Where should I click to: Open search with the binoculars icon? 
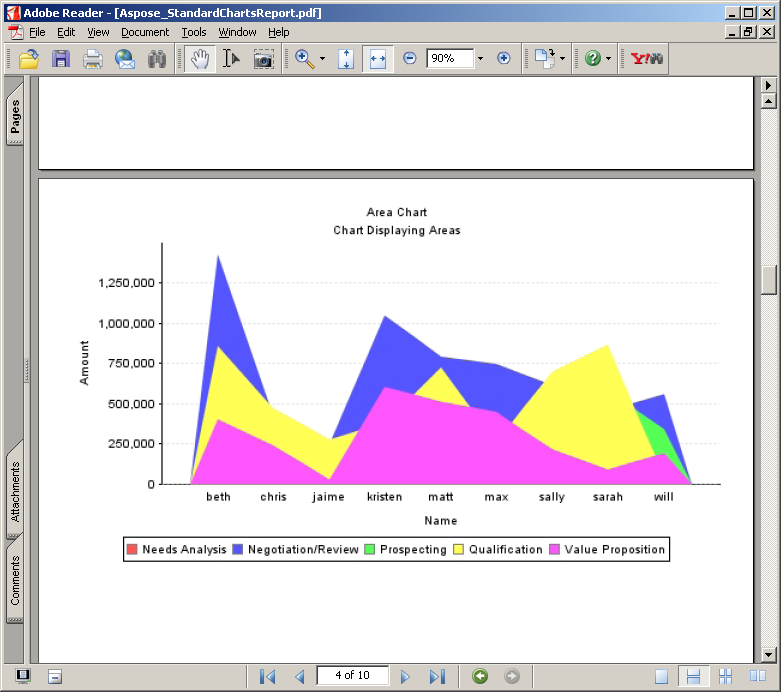(156, 59)
